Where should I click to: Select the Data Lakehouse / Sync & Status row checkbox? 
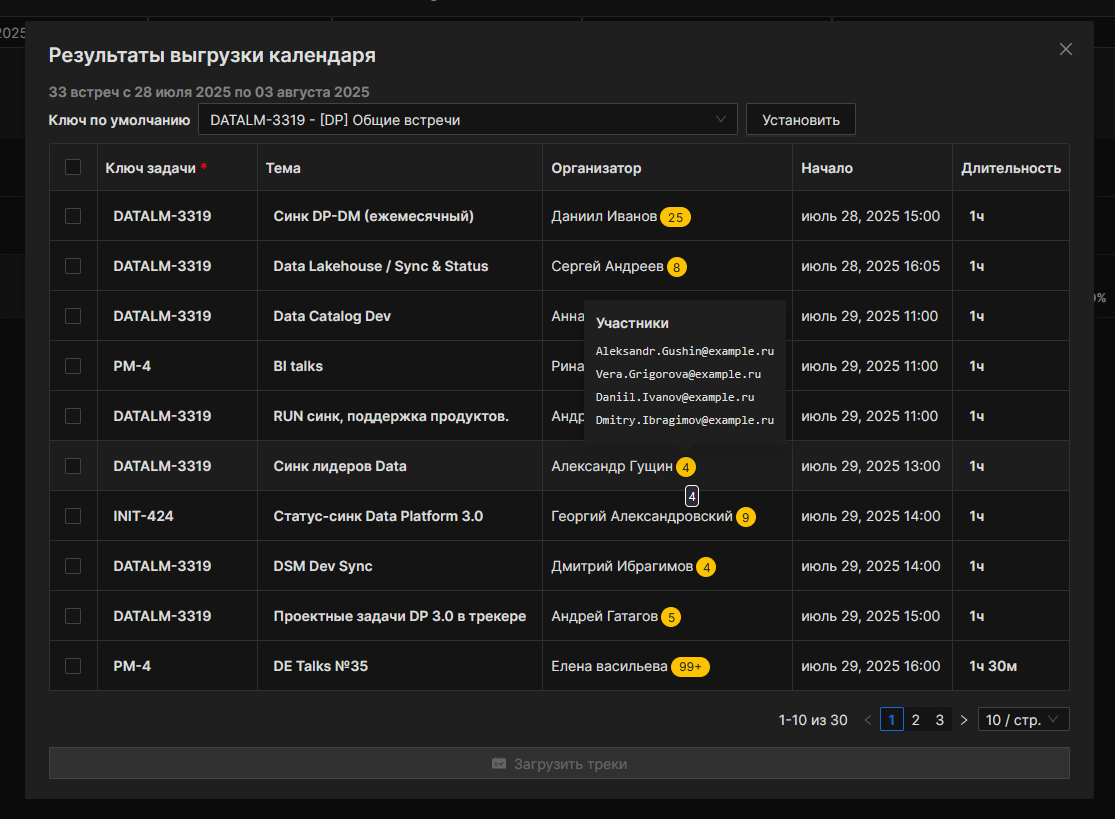[73, 266]
